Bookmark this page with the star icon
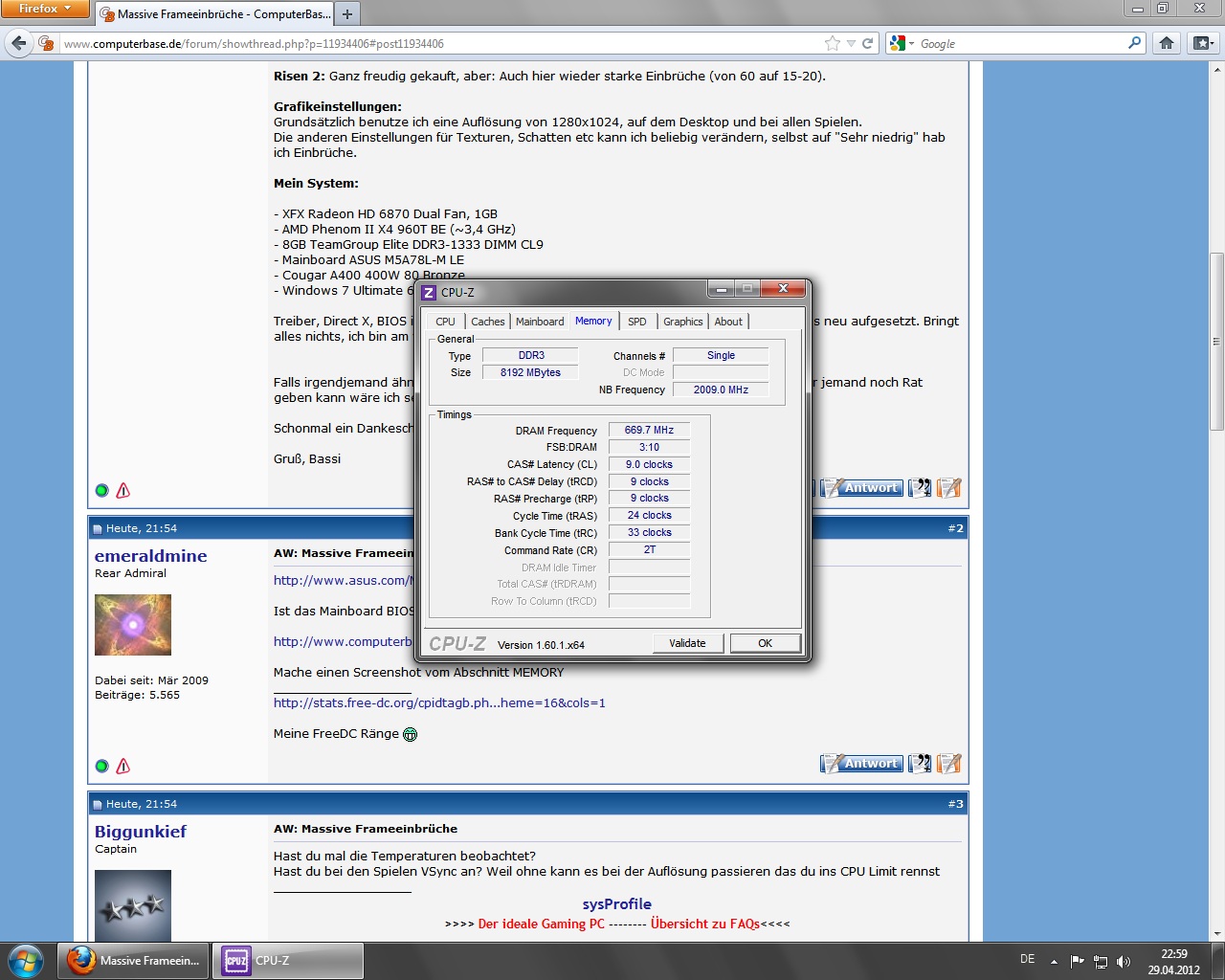The width and height of the screenshot is (1225, 980). pos(832,43)
